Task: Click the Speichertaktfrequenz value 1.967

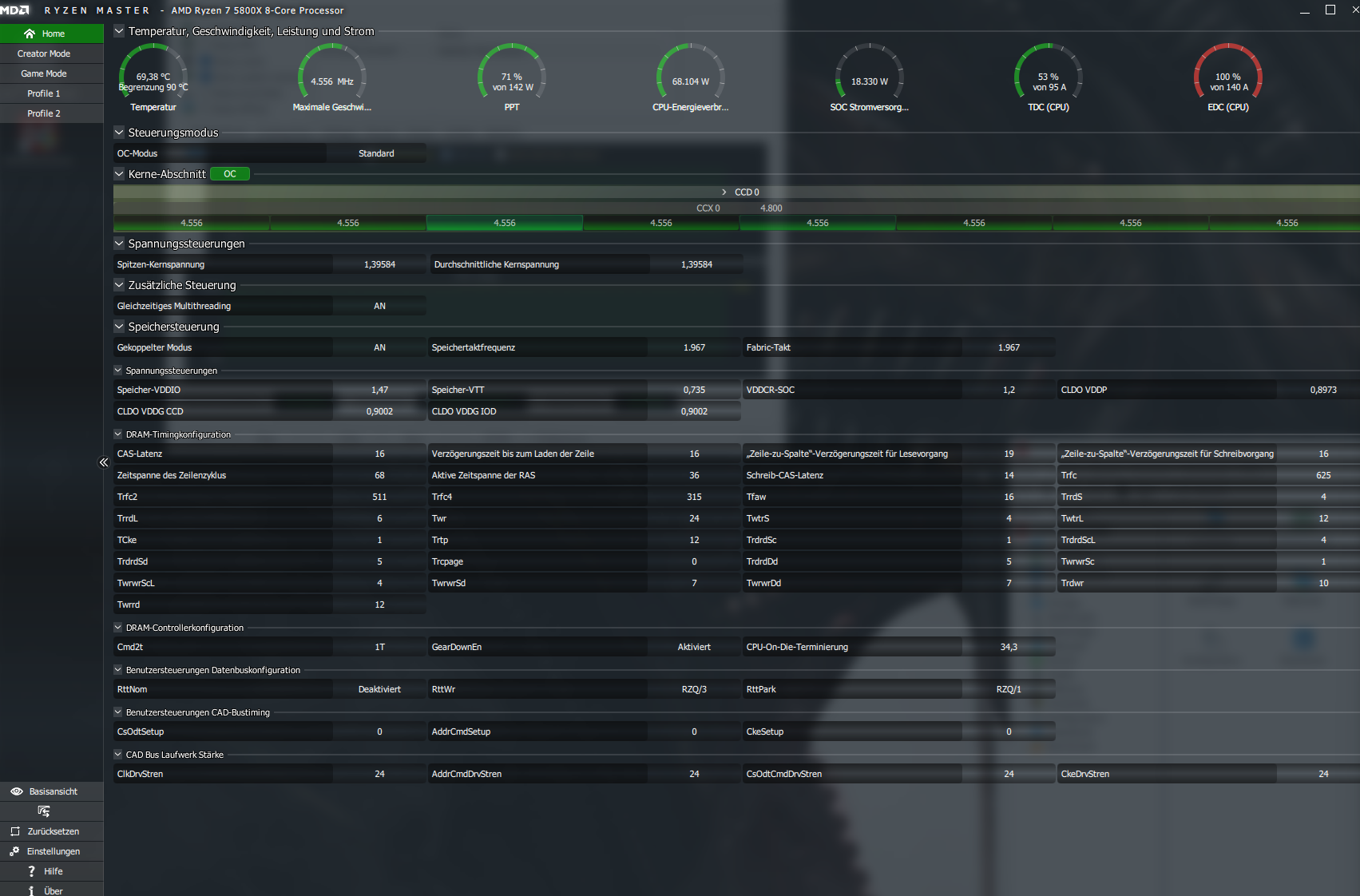Action: pos(694,347)
